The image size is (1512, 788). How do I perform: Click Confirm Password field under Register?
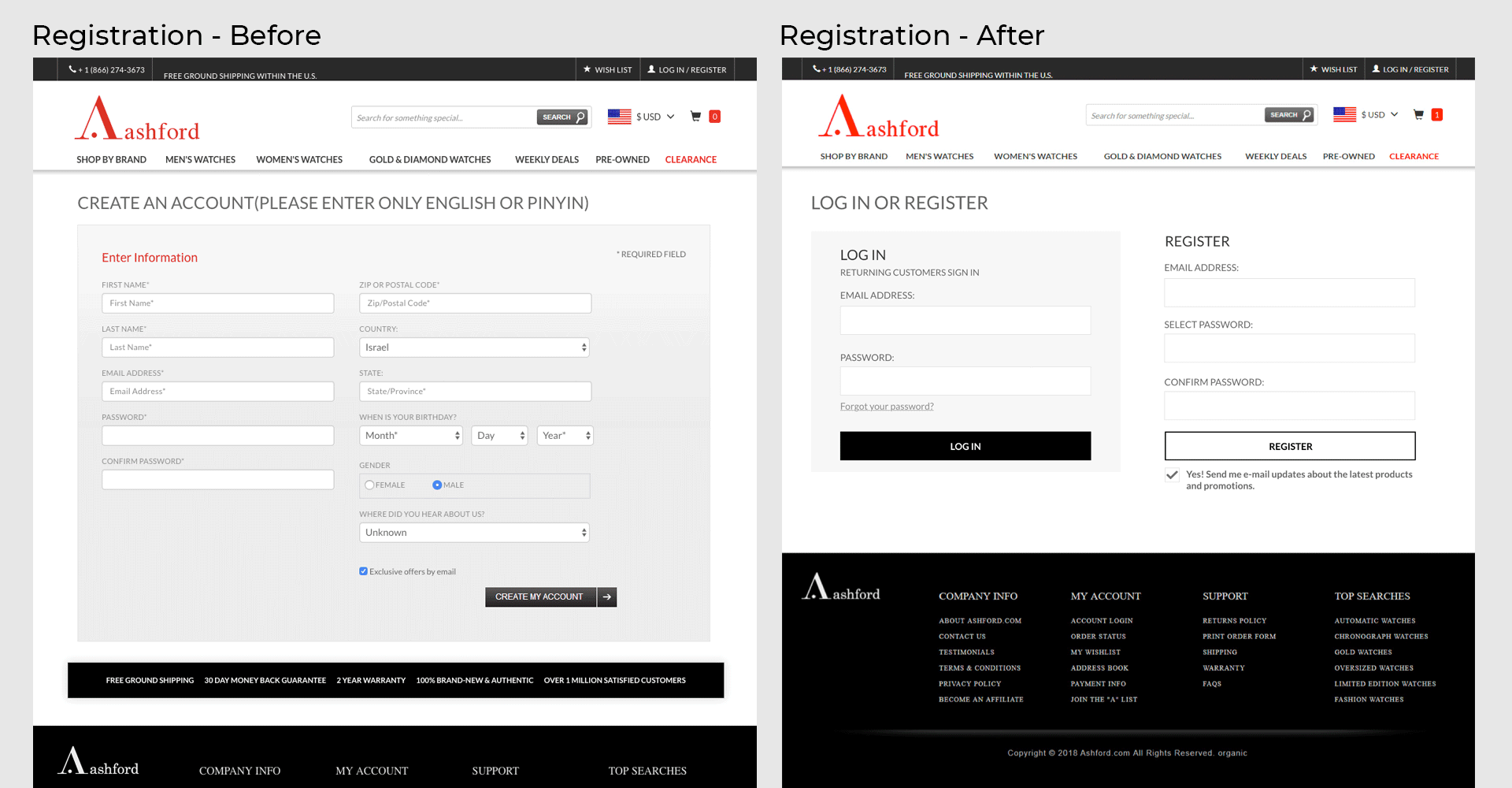pyautogui.click(x=1290, y=406)
